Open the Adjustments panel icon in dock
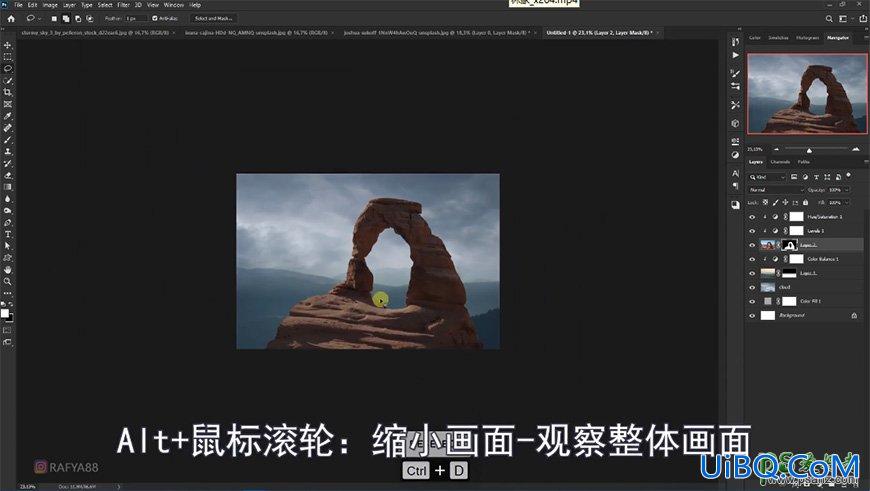870x491 pixels. click(x=735, y=155)
